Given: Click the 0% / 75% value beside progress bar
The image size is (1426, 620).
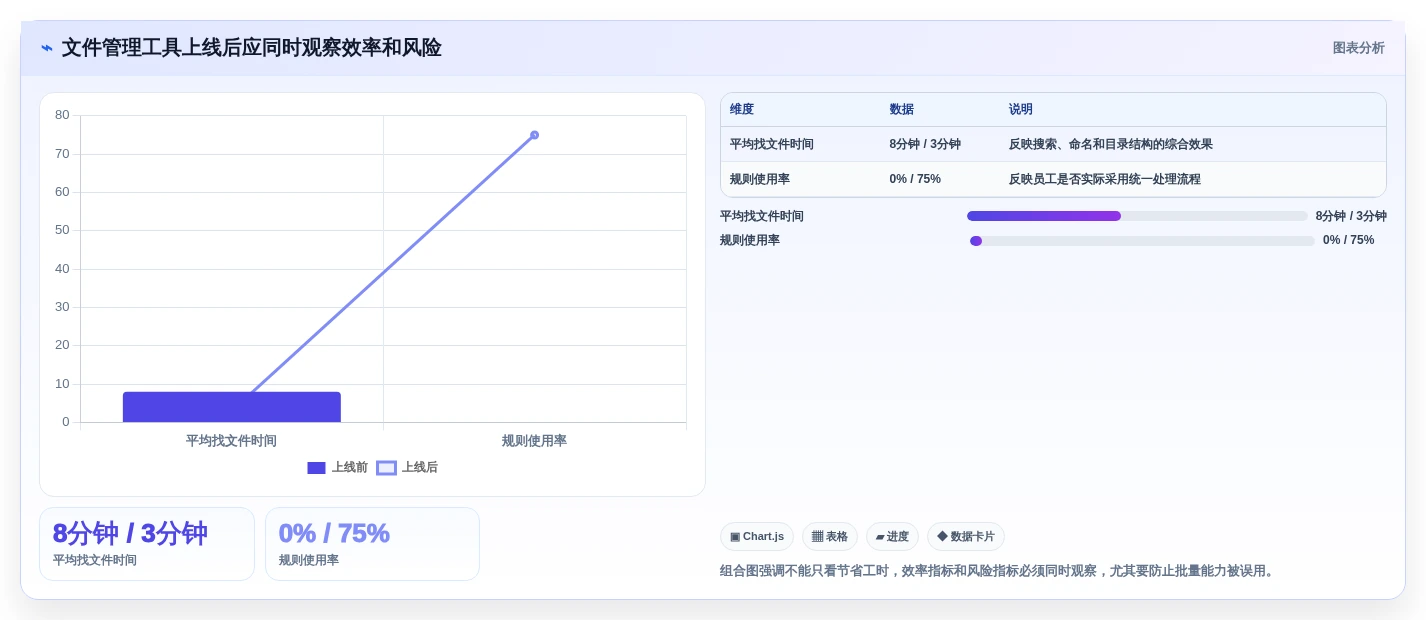Looking at the screenshot, I should click(1349, 240).
